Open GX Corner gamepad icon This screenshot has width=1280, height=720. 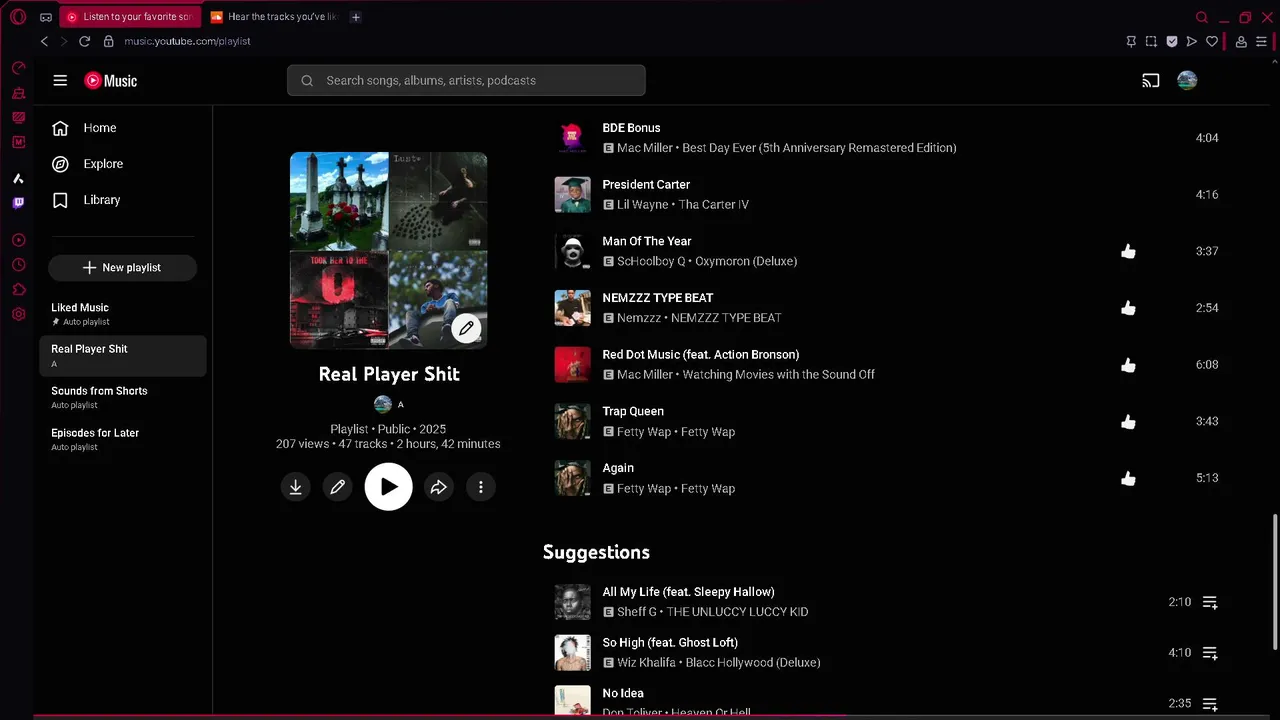click(x=46, y=17)
